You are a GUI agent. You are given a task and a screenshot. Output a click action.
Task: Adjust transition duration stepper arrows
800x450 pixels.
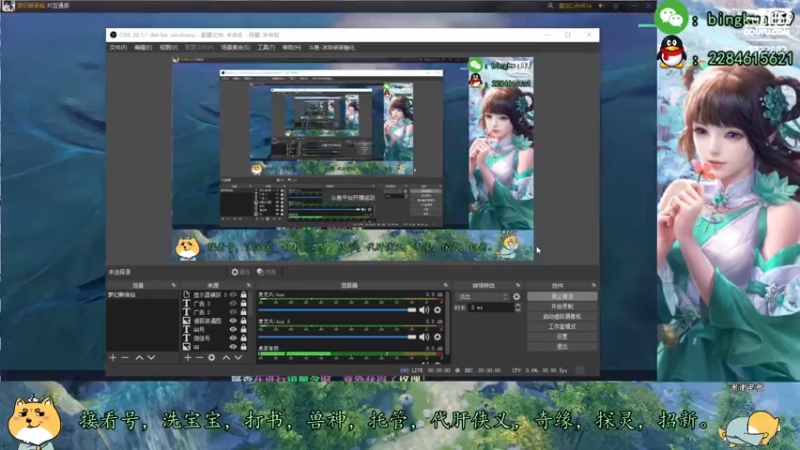click(517, 308)
